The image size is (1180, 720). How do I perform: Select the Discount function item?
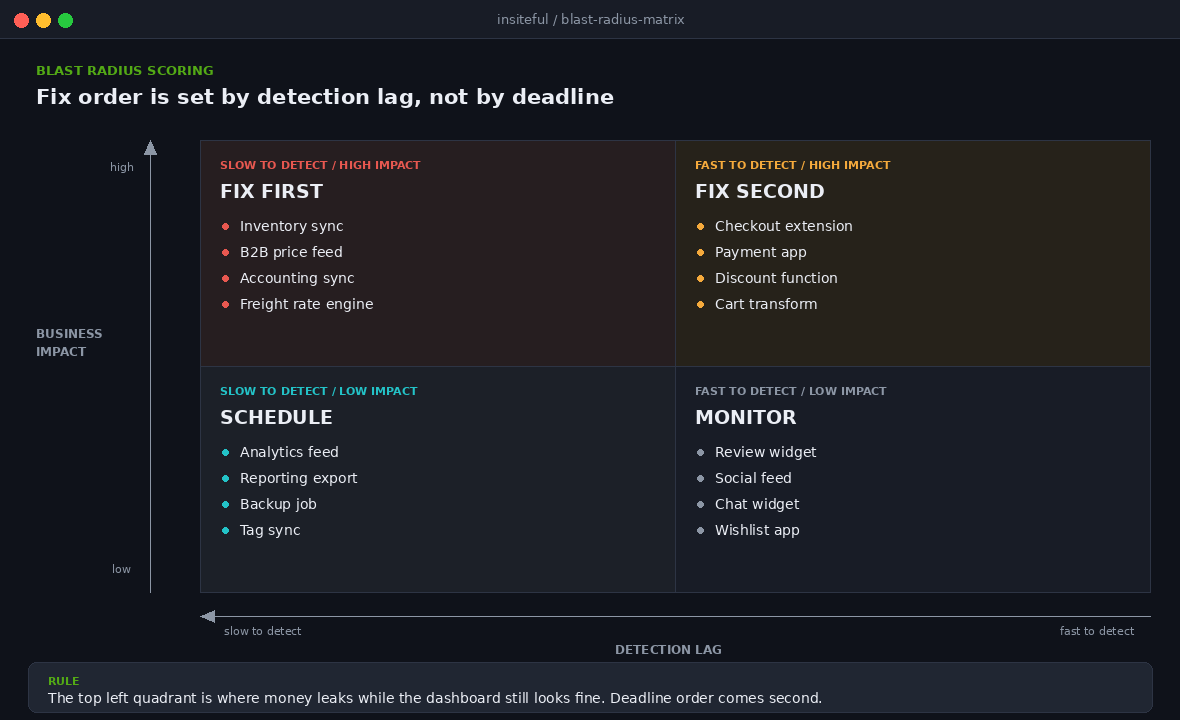pyautogui.click(x=776, y=278)
